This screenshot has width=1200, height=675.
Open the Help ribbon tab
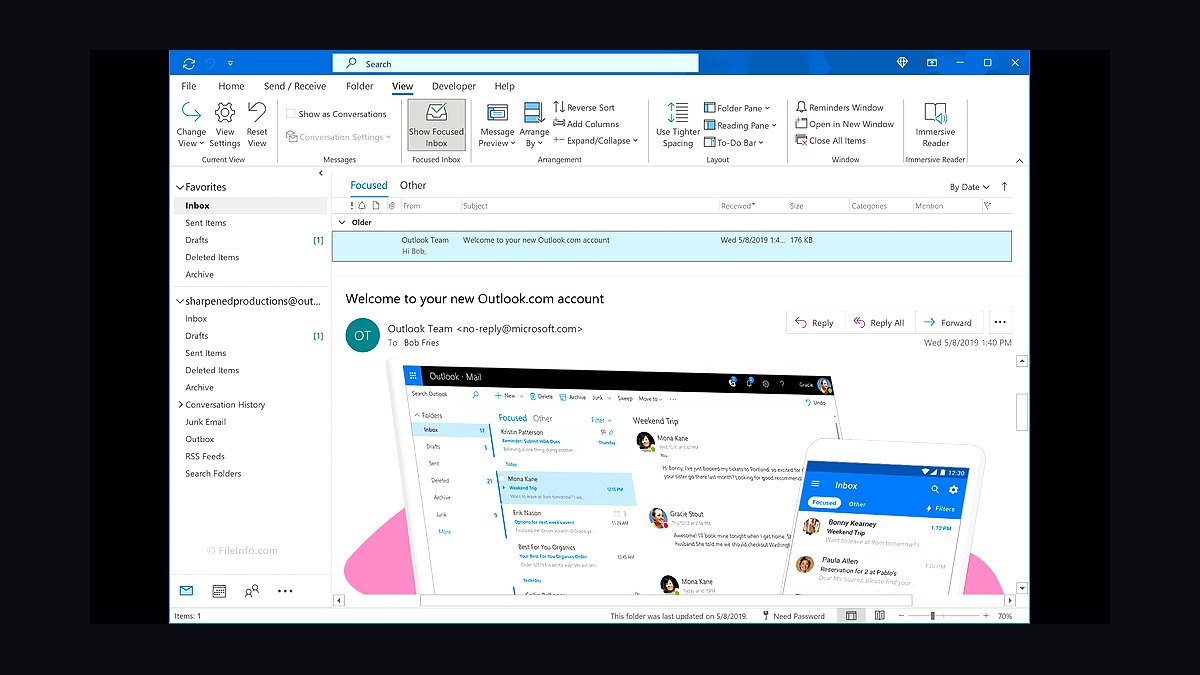click(504, 86)
